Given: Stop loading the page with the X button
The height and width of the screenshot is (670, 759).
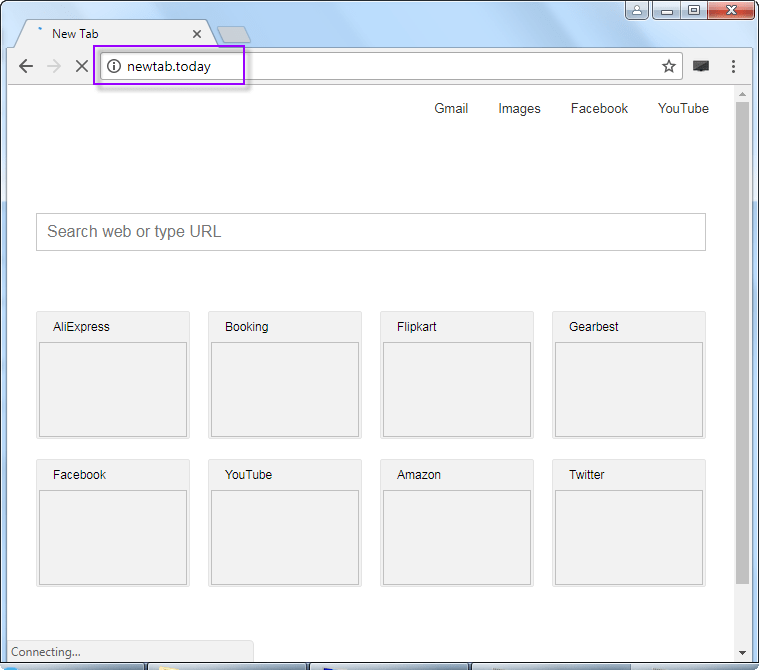Looking at the screenshot, I should [82, 66].
